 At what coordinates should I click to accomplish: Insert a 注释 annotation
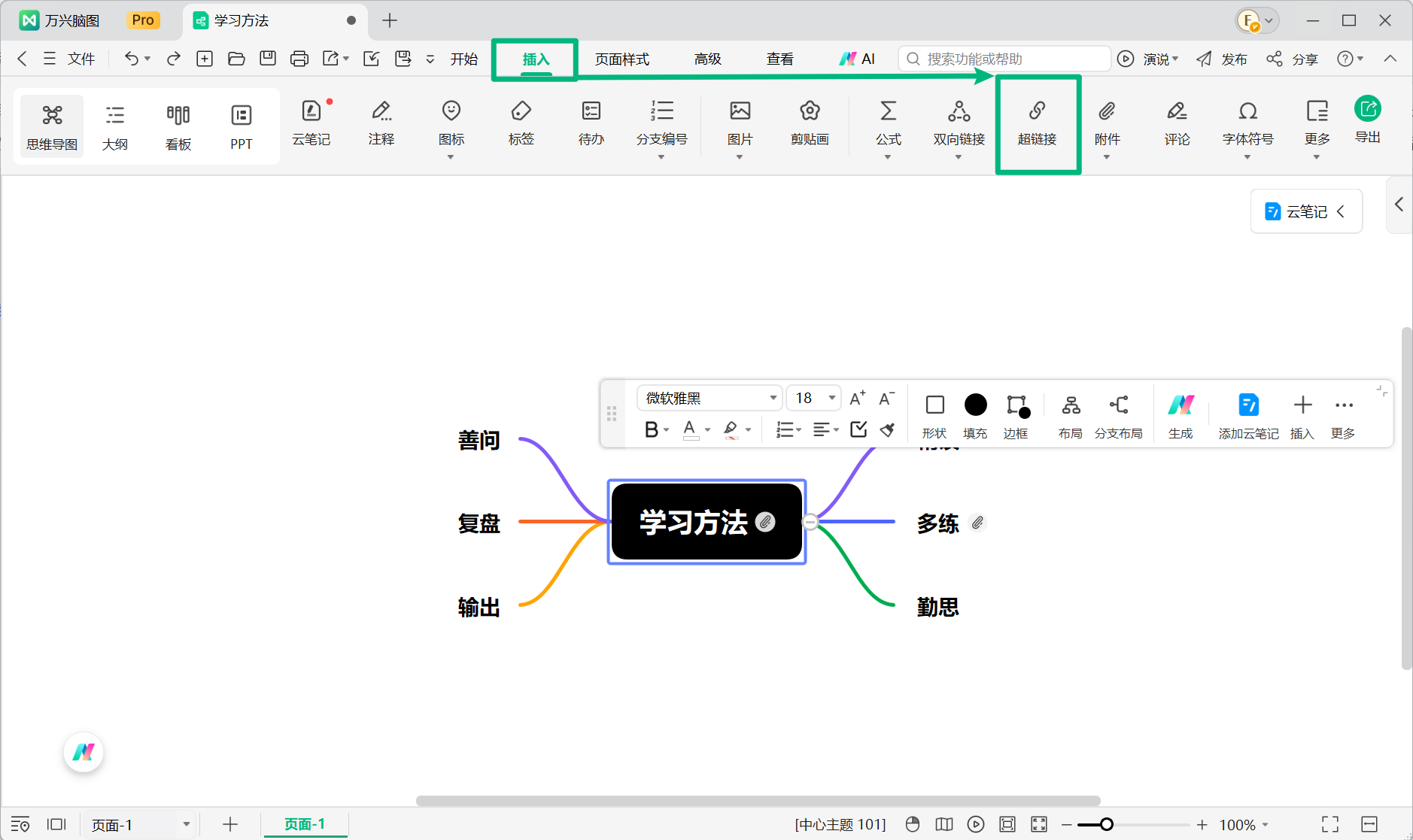(x=381, y=124)
